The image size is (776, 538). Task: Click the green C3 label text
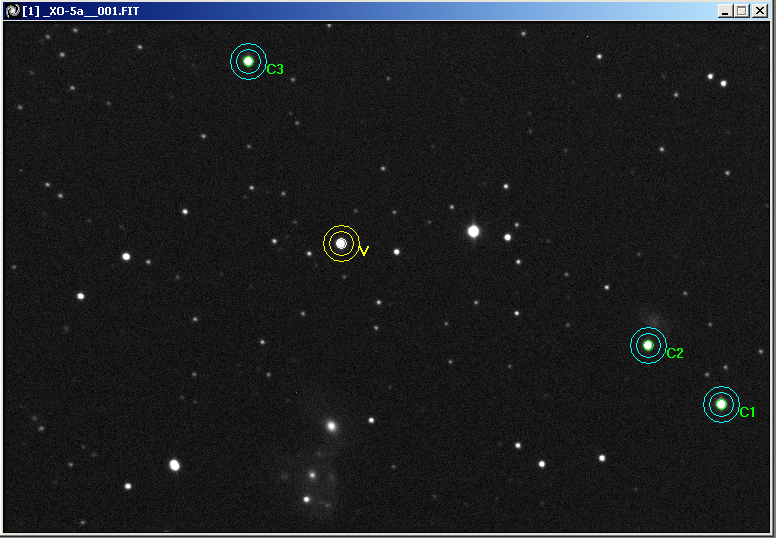(x=275, y=70)
